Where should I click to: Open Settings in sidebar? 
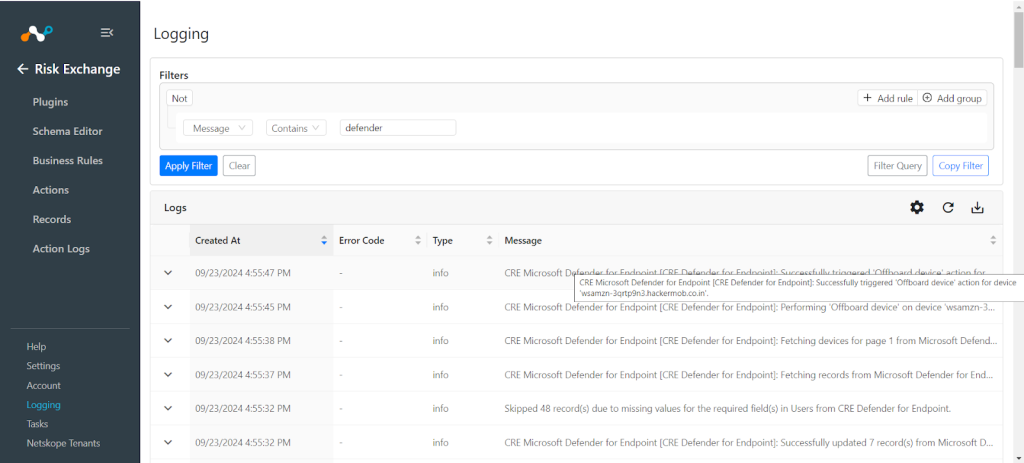[x=43, y=366]
